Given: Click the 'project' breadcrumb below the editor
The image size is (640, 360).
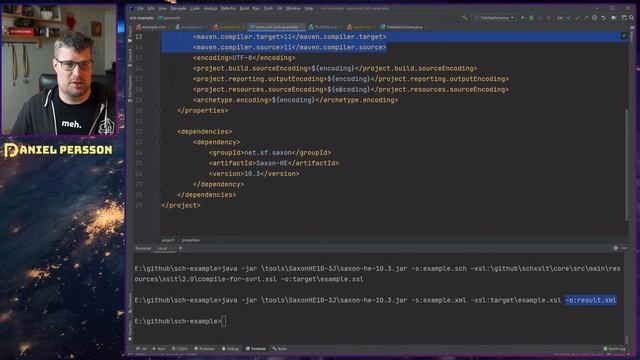Looking at the screenshot, I should coord(168,240).
